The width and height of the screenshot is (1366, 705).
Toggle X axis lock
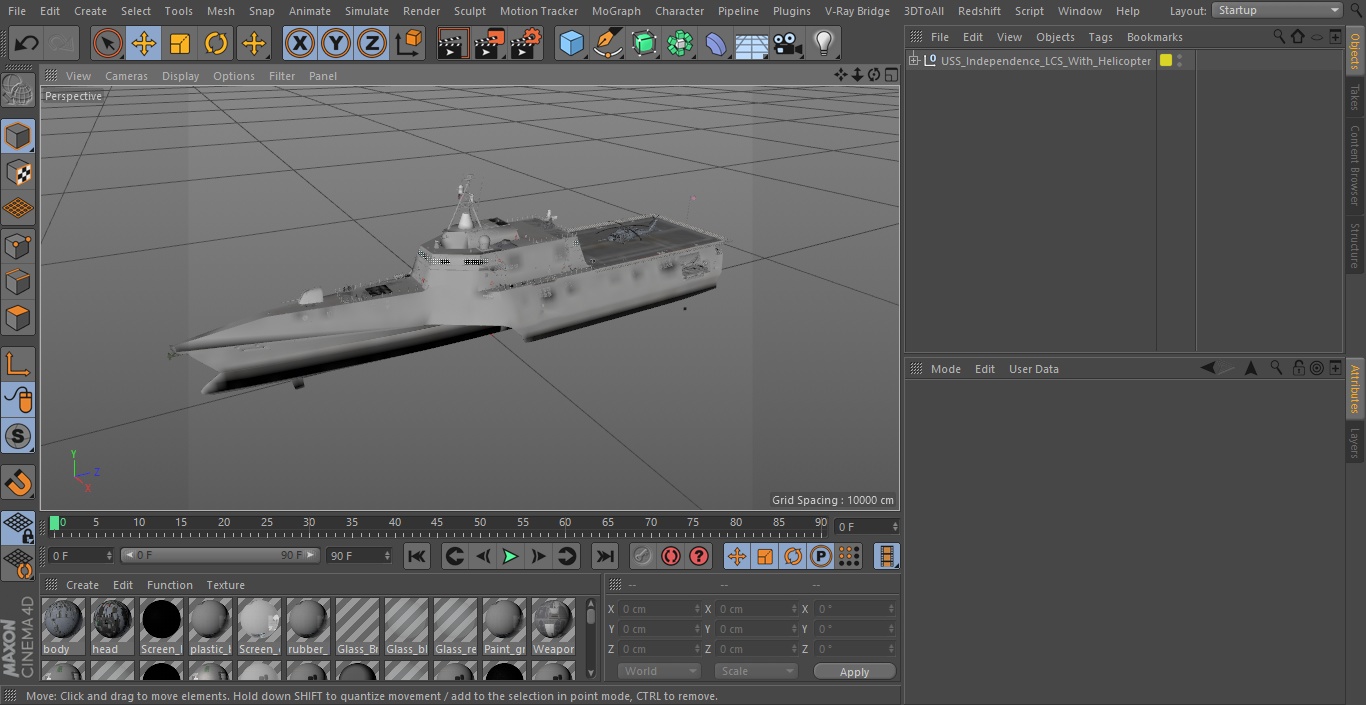pyautogui.click(x=299, y=43)
